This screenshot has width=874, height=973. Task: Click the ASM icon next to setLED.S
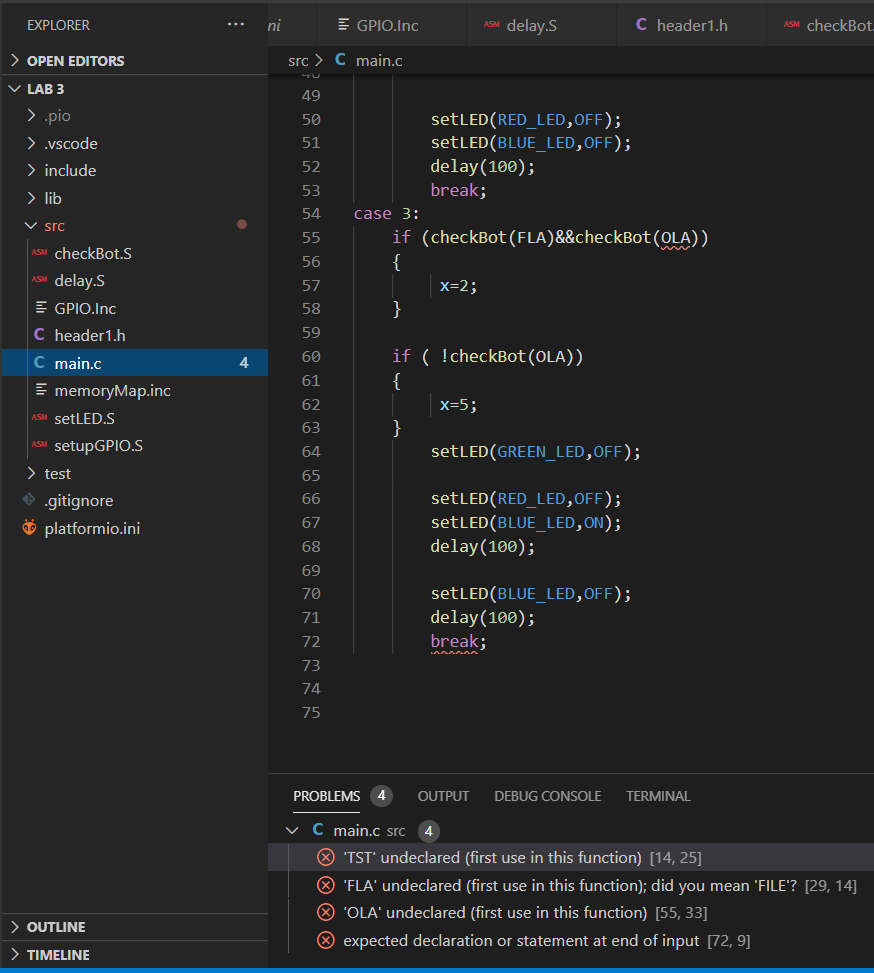coord(40,418)
